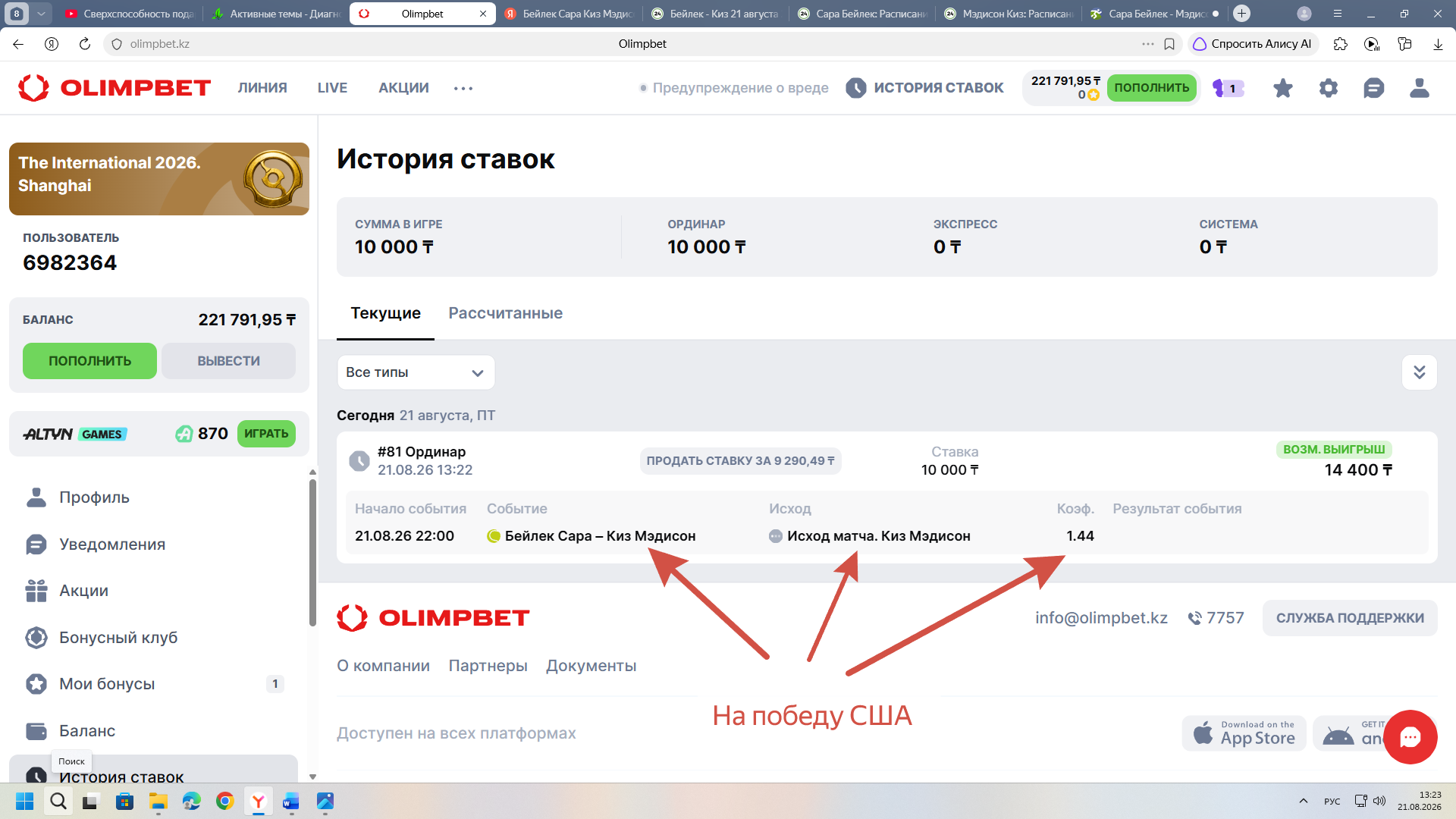Image resolution: width=1456 pixels, height=819 pixels.
Task: Open LIVE in top navigation
Action: coord(332,88)
